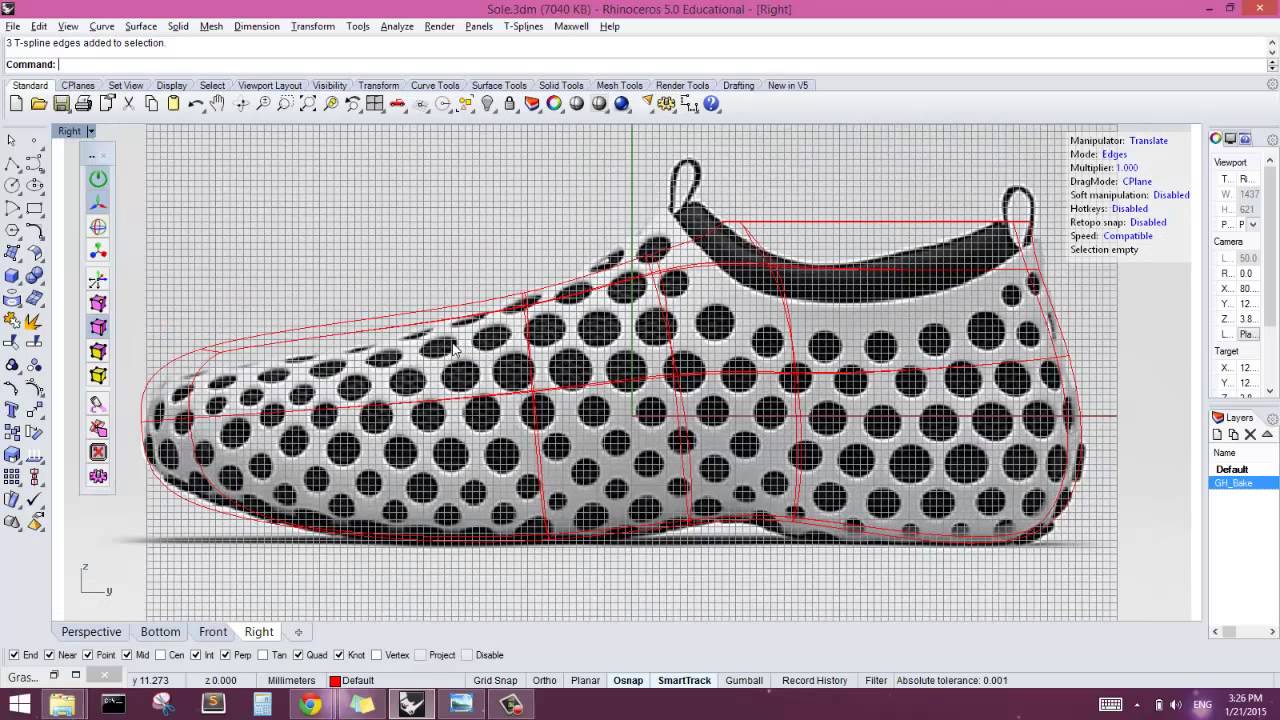Toggle Osnap in status bar
The height and width of the screenshot is (720, 1280).
click(x=628, y=680)
